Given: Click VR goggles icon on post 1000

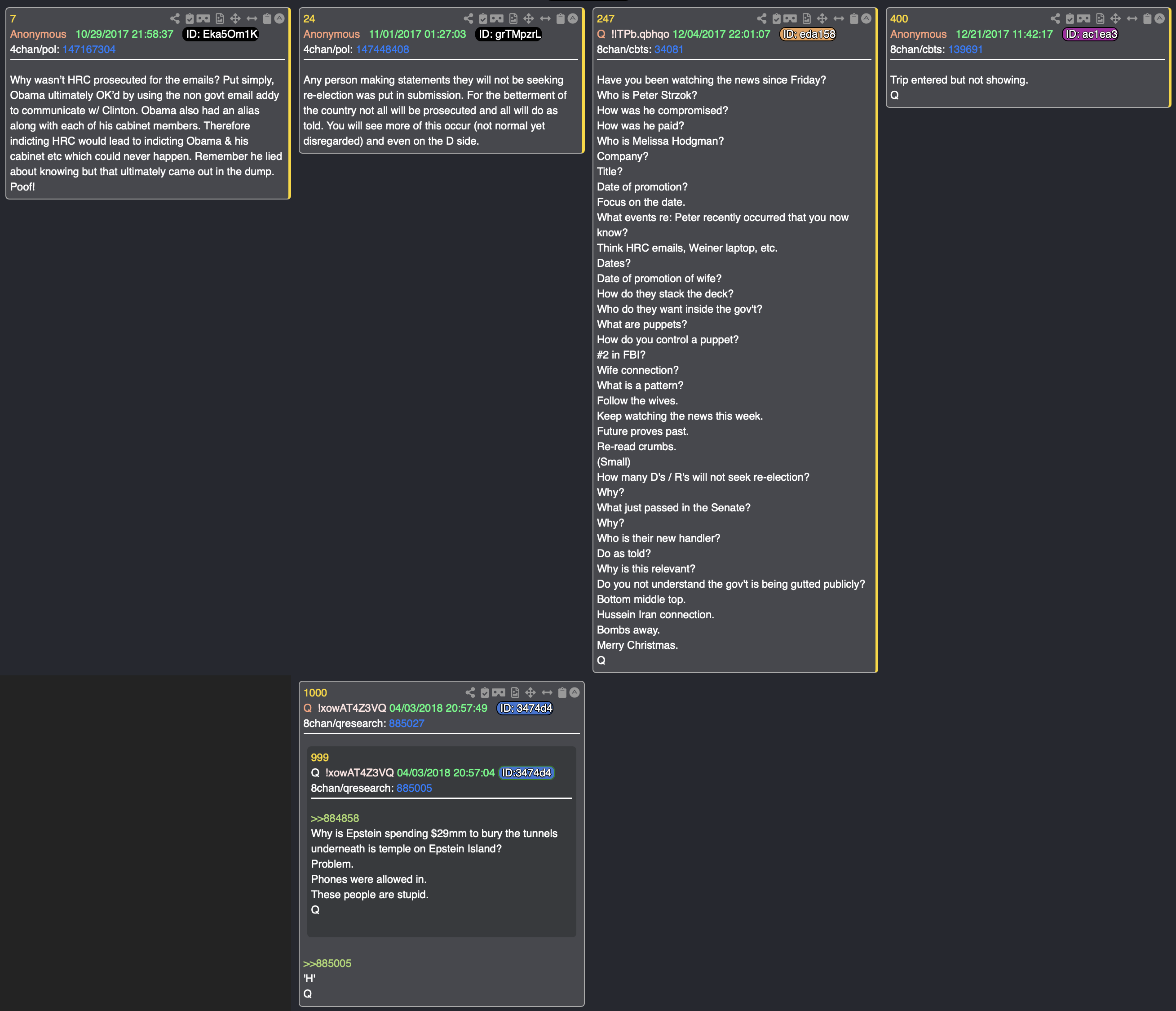Looking at the screenshot, I should click(x=498, y=692).
